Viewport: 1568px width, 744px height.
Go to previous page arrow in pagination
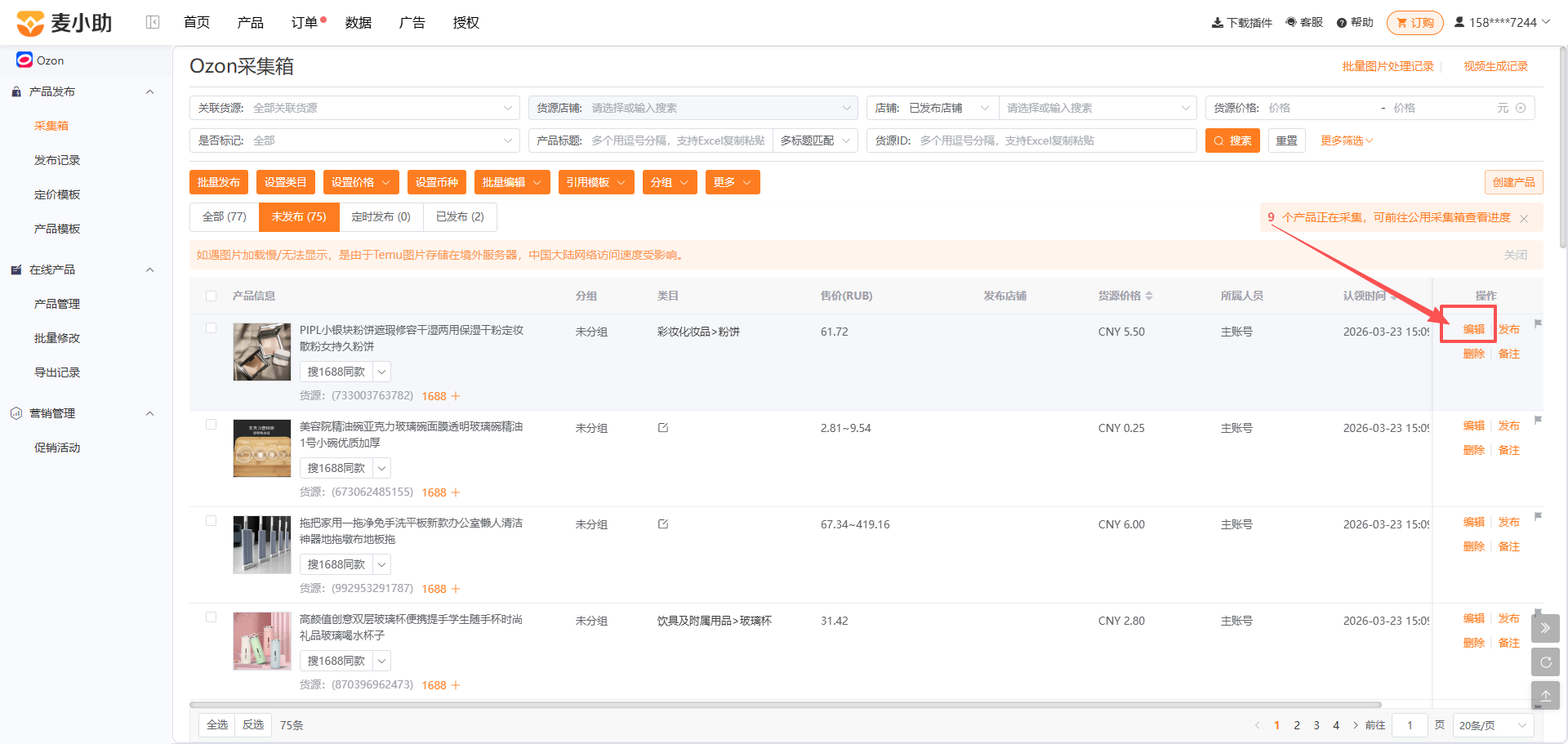(1257, 725)
